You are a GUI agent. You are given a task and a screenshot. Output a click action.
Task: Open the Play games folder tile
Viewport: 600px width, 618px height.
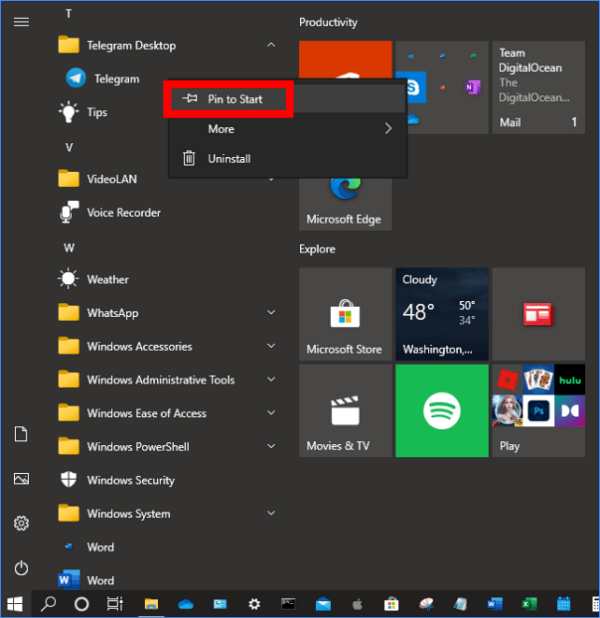click(x=538, y=411)
